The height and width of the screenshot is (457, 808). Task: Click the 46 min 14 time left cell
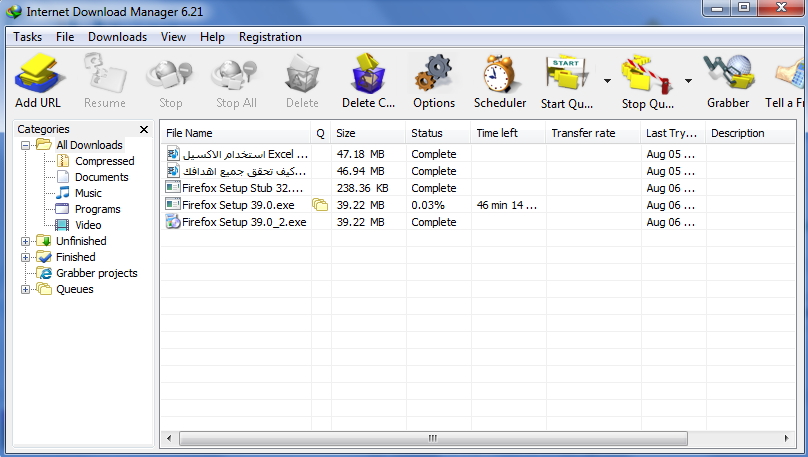tap(508, 205)
